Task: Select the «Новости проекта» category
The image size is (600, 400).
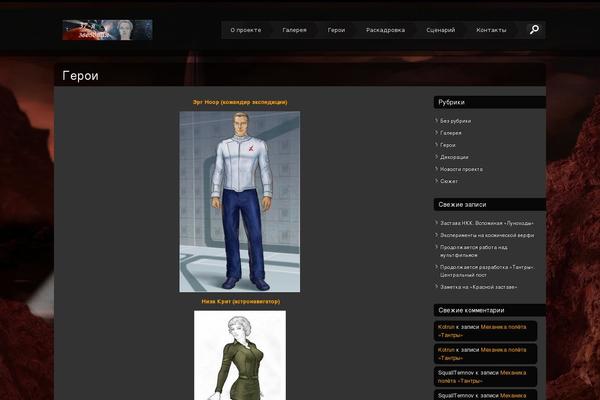Action: (461, 169)
